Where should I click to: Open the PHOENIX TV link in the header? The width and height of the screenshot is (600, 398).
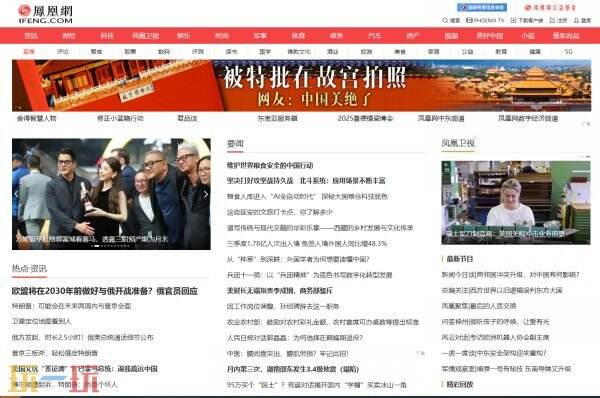tap(485, 20)
